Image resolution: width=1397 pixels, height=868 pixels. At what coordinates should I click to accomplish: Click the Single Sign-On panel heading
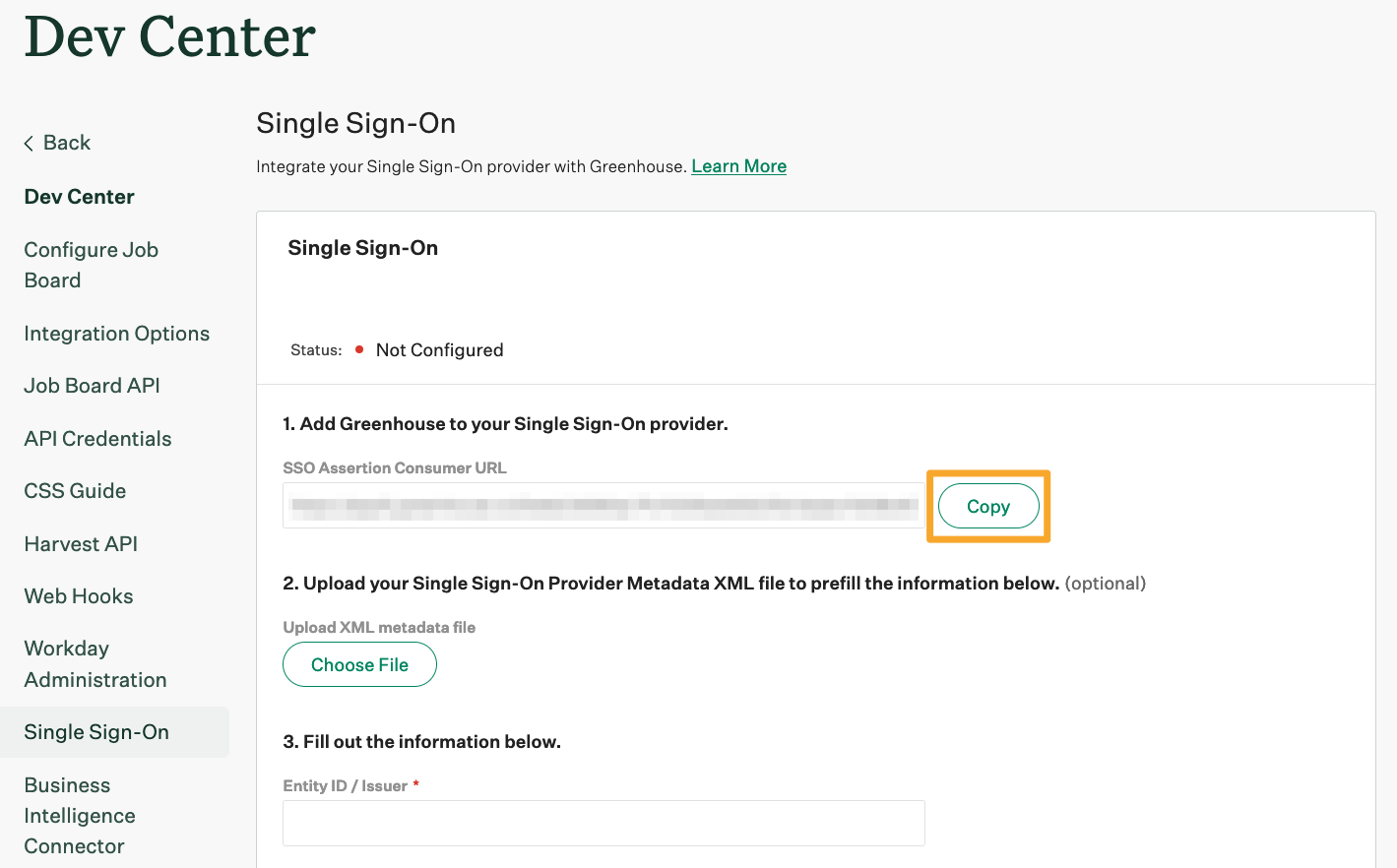(x=362, y=247)
